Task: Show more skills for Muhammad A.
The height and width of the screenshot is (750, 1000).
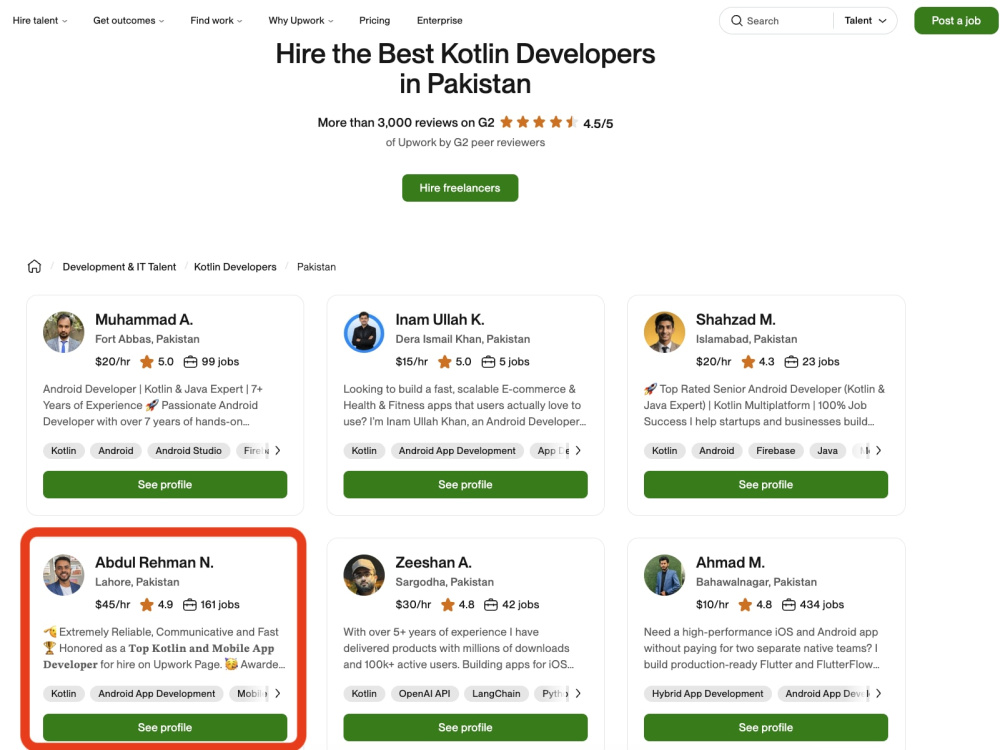Action: coord(277,451)
